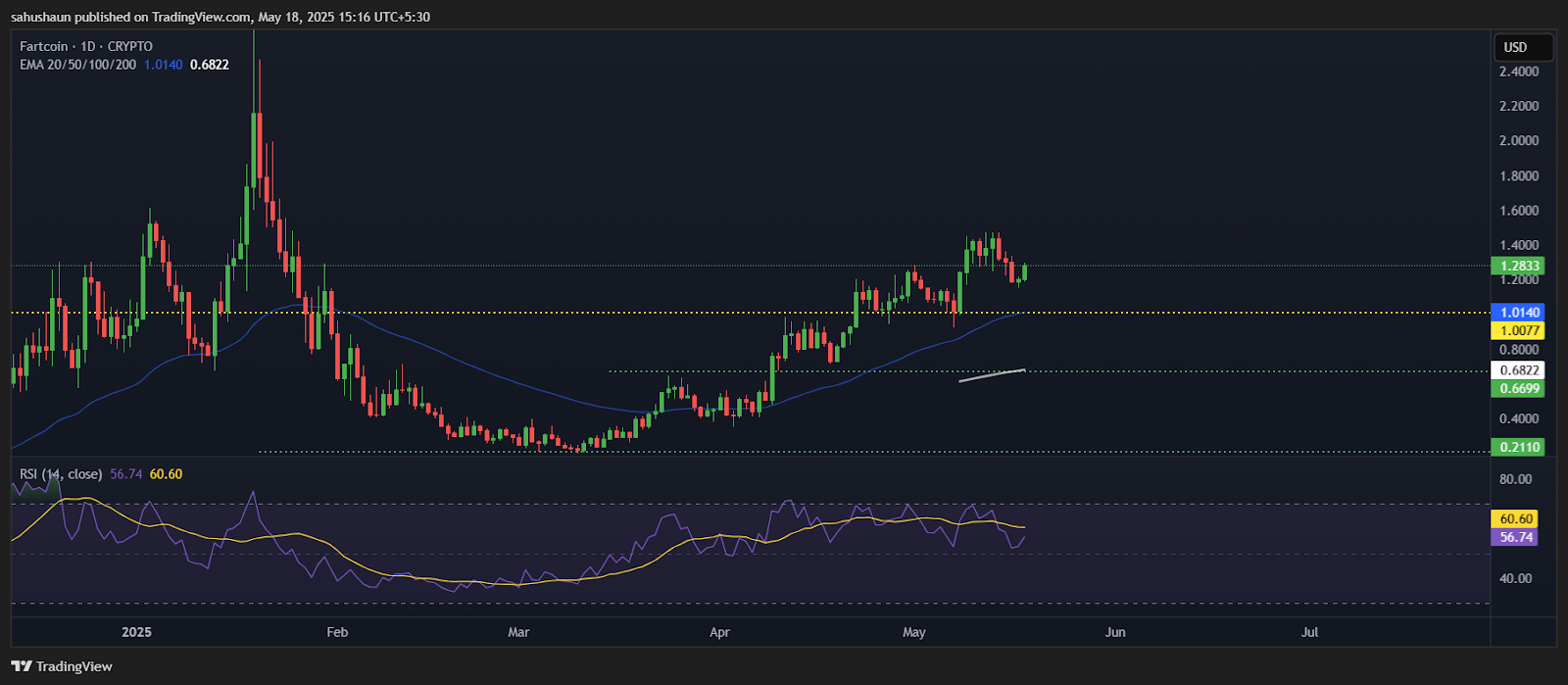This screenshot has height=685, width=1568.
Task: Click the sahushaun published on TradingView.com header
Action: (220, 17)
